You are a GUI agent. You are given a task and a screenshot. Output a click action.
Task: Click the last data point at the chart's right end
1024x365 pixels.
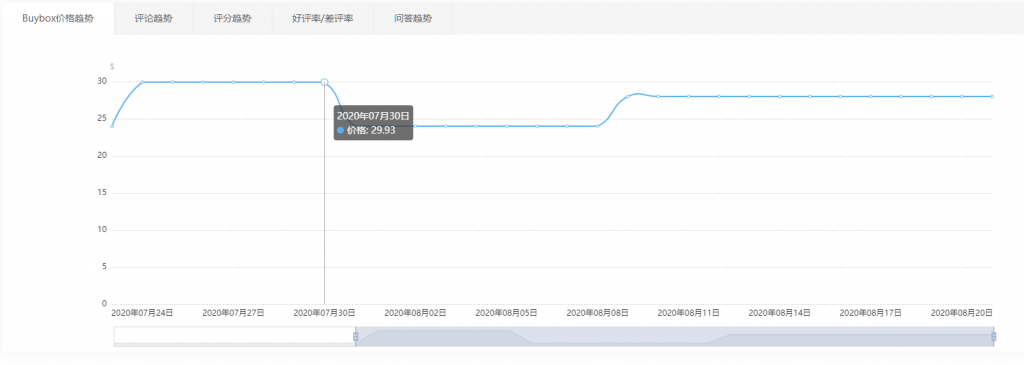click(992, 97)
